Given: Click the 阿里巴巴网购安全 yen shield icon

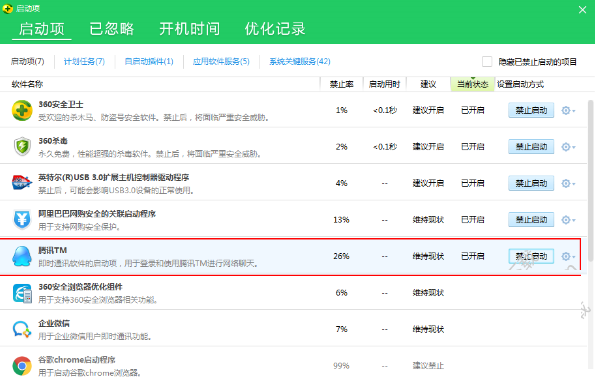Looking at the screenshot, I should tap(22, 219).
